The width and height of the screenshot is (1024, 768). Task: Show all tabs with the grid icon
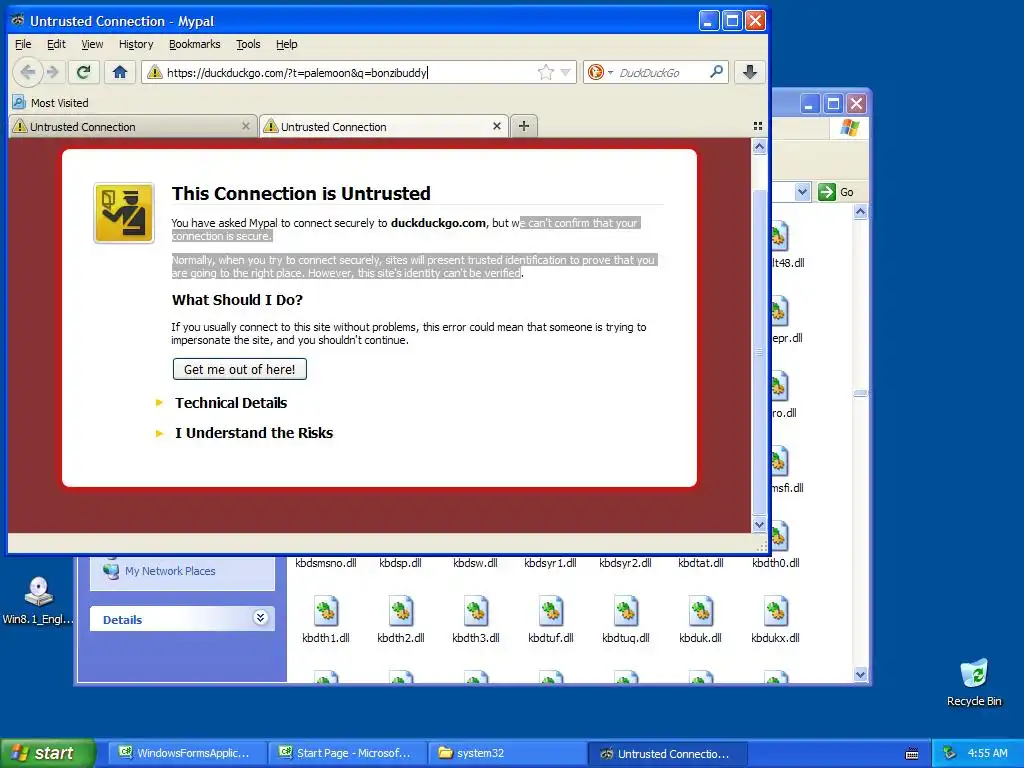[x=758, y=126]
